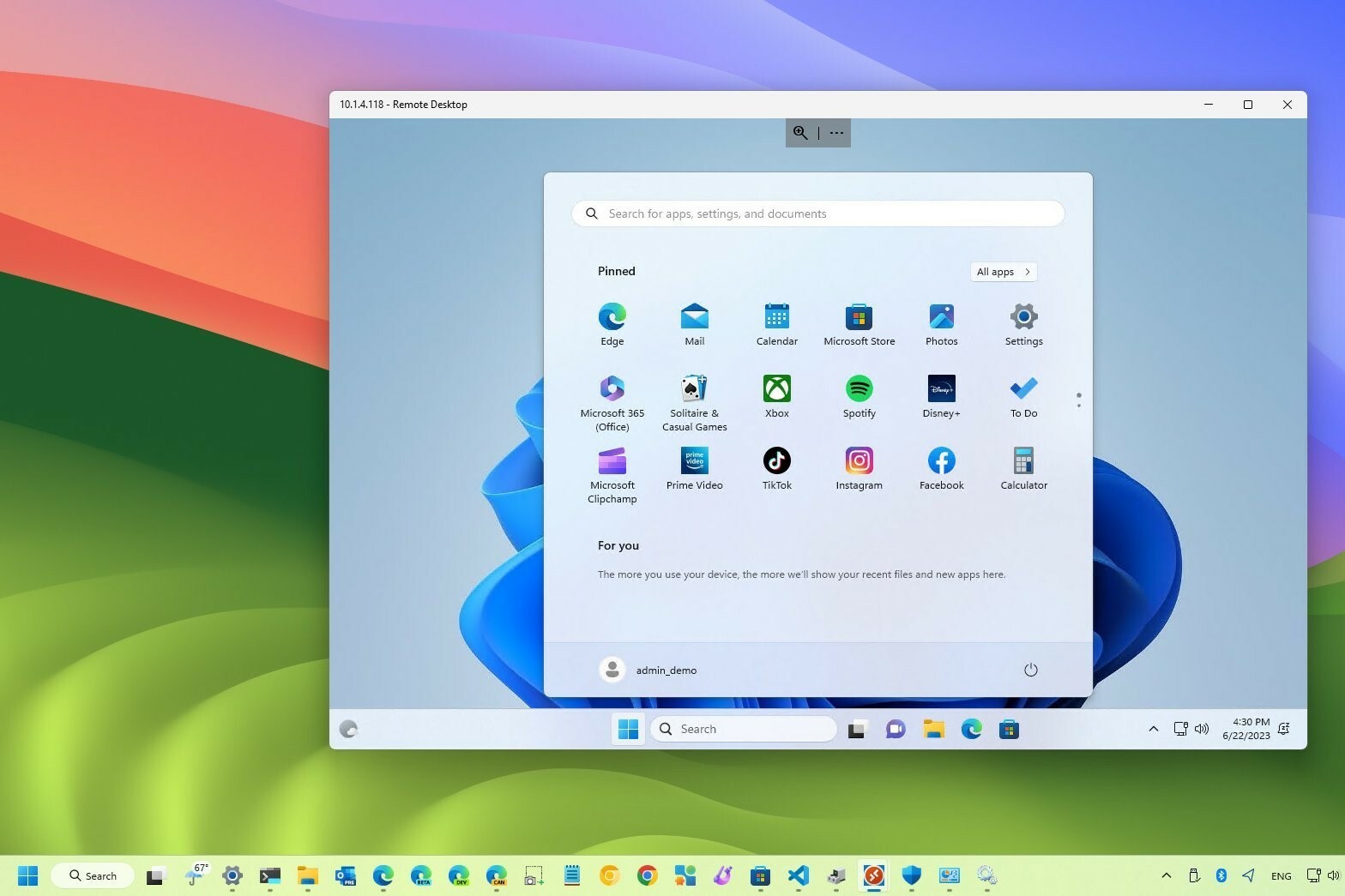
Task: Click the Start menu search field
Action: pos(817,213)
